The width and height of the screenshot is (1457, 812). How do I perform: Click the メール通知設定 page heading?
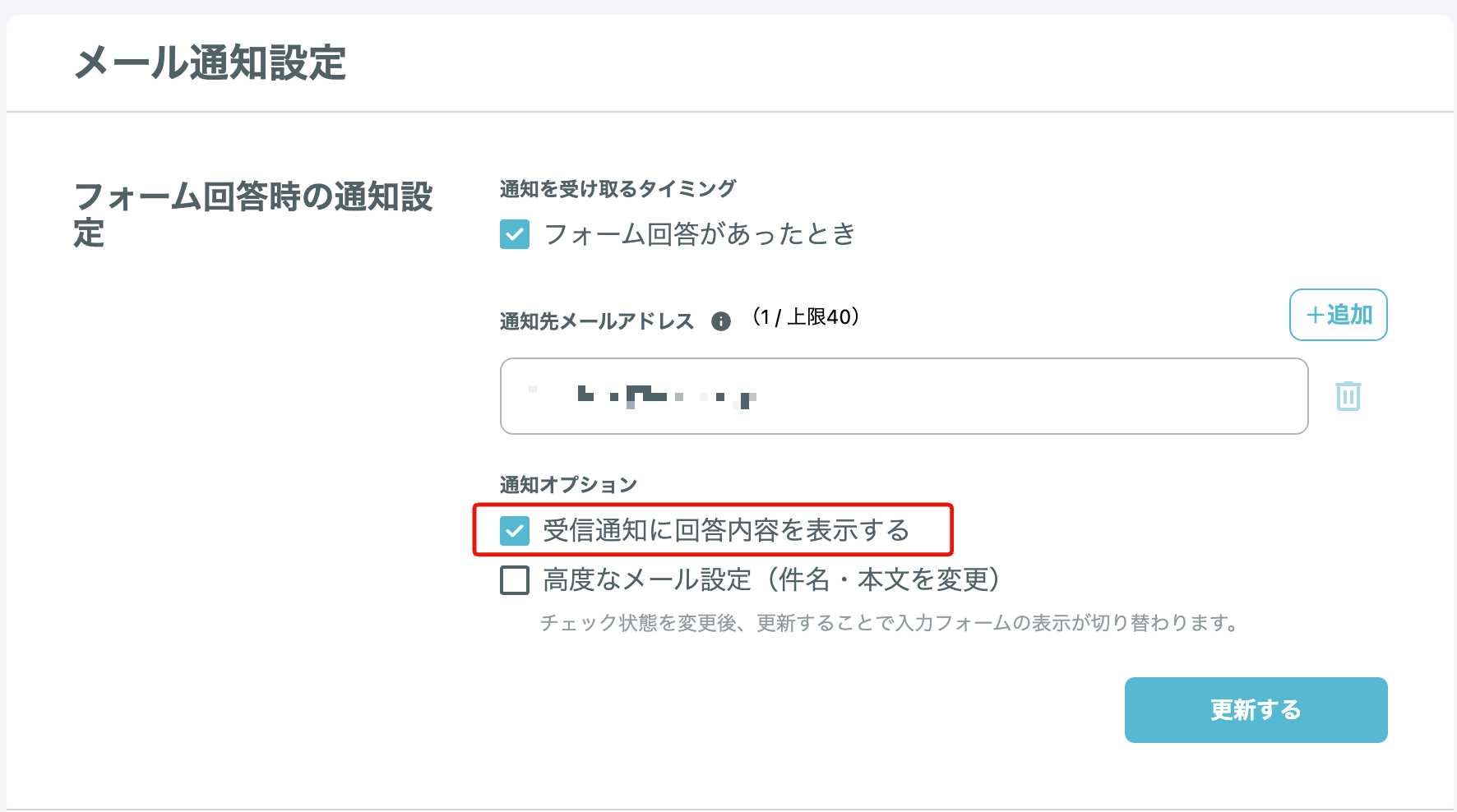click(x=210, y=63)
